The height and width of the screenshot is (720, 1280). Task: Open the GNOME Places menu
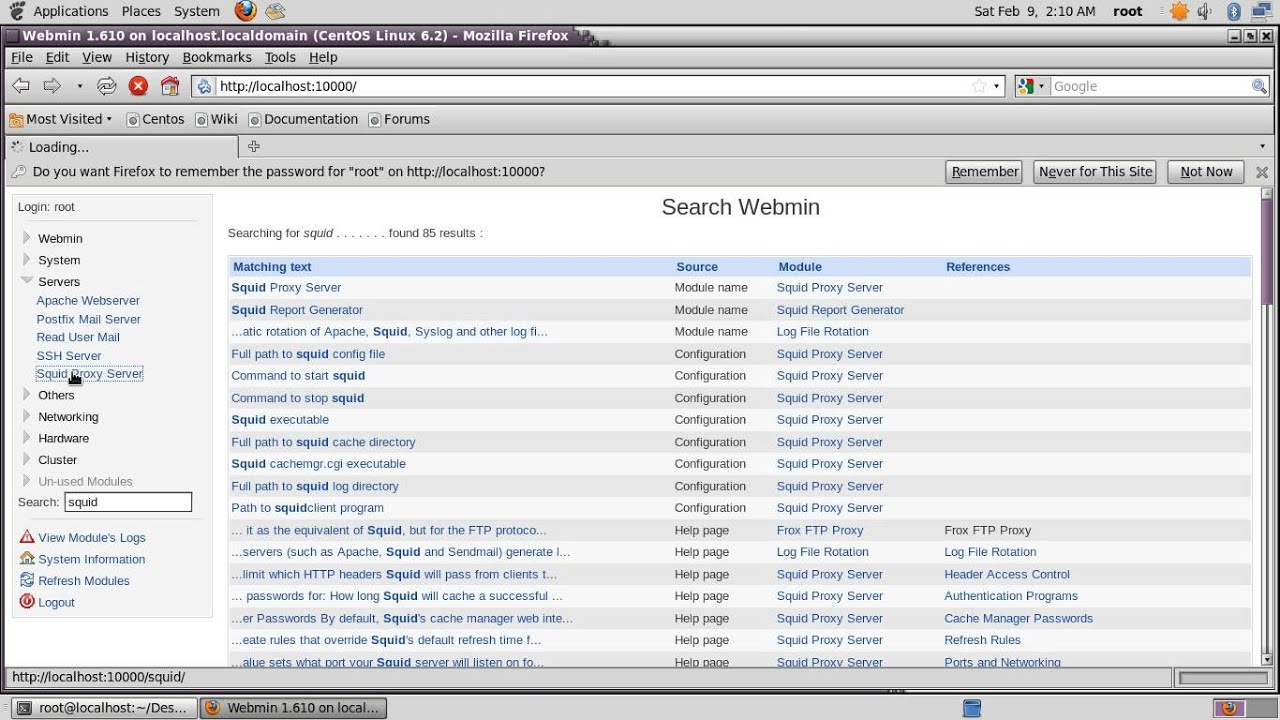pyautogui.click(x=141, y=11)
